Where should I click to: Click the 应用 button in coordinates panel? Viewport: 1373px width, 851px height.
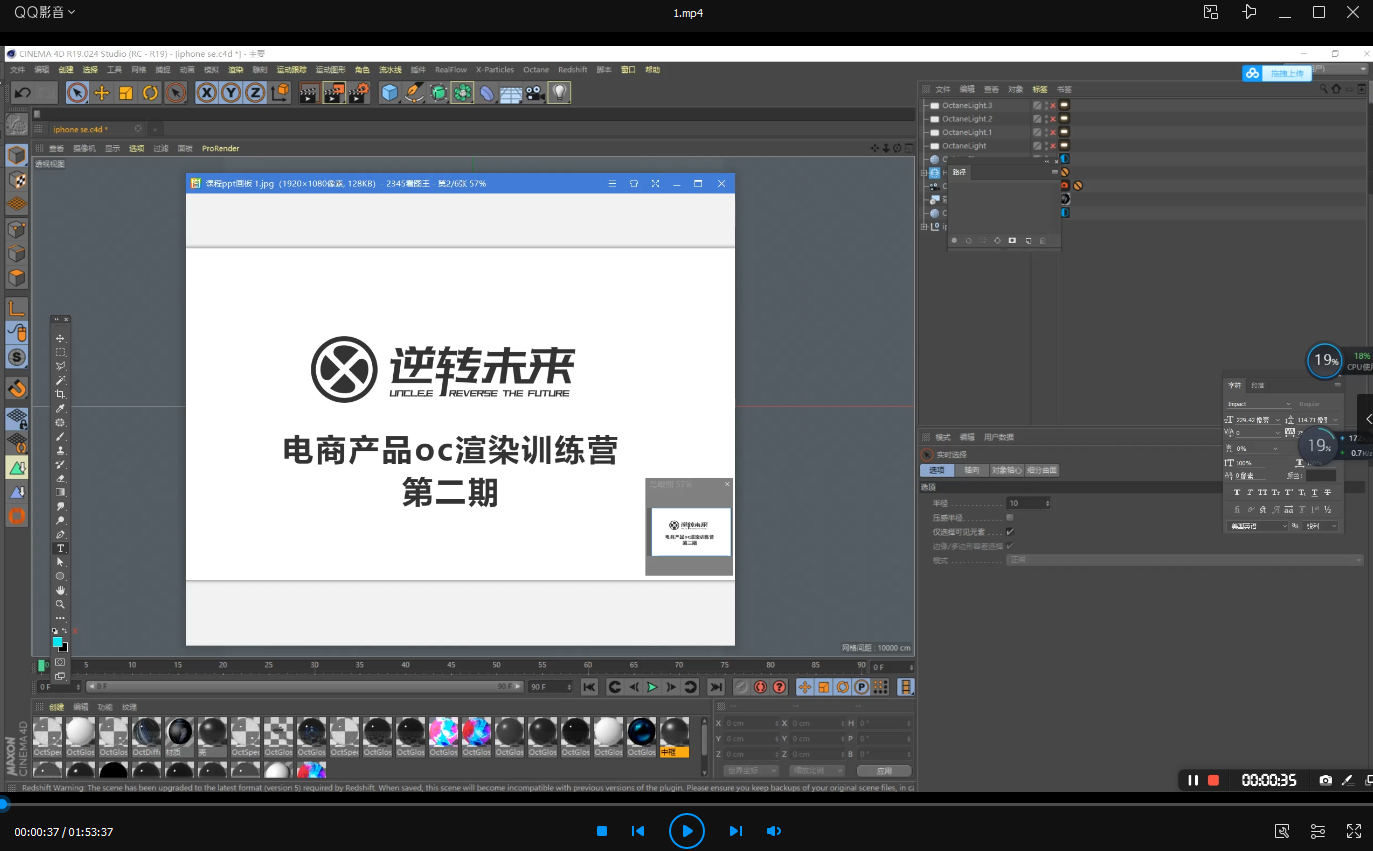click(883, 771)
